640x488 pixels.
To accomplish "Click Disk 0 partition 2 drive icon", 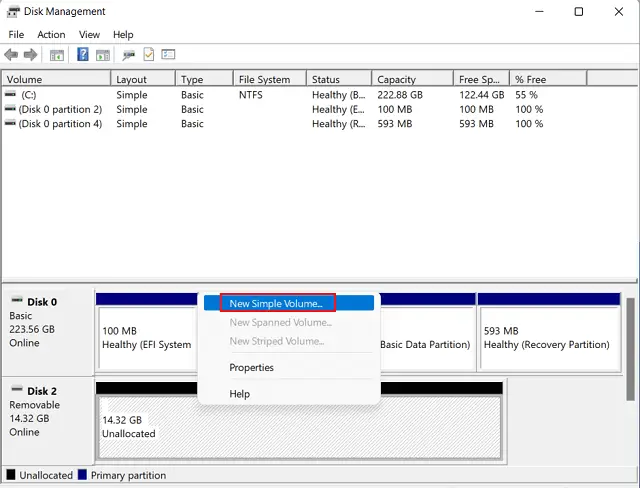I will pyautogui.click(x=10, y=109).
